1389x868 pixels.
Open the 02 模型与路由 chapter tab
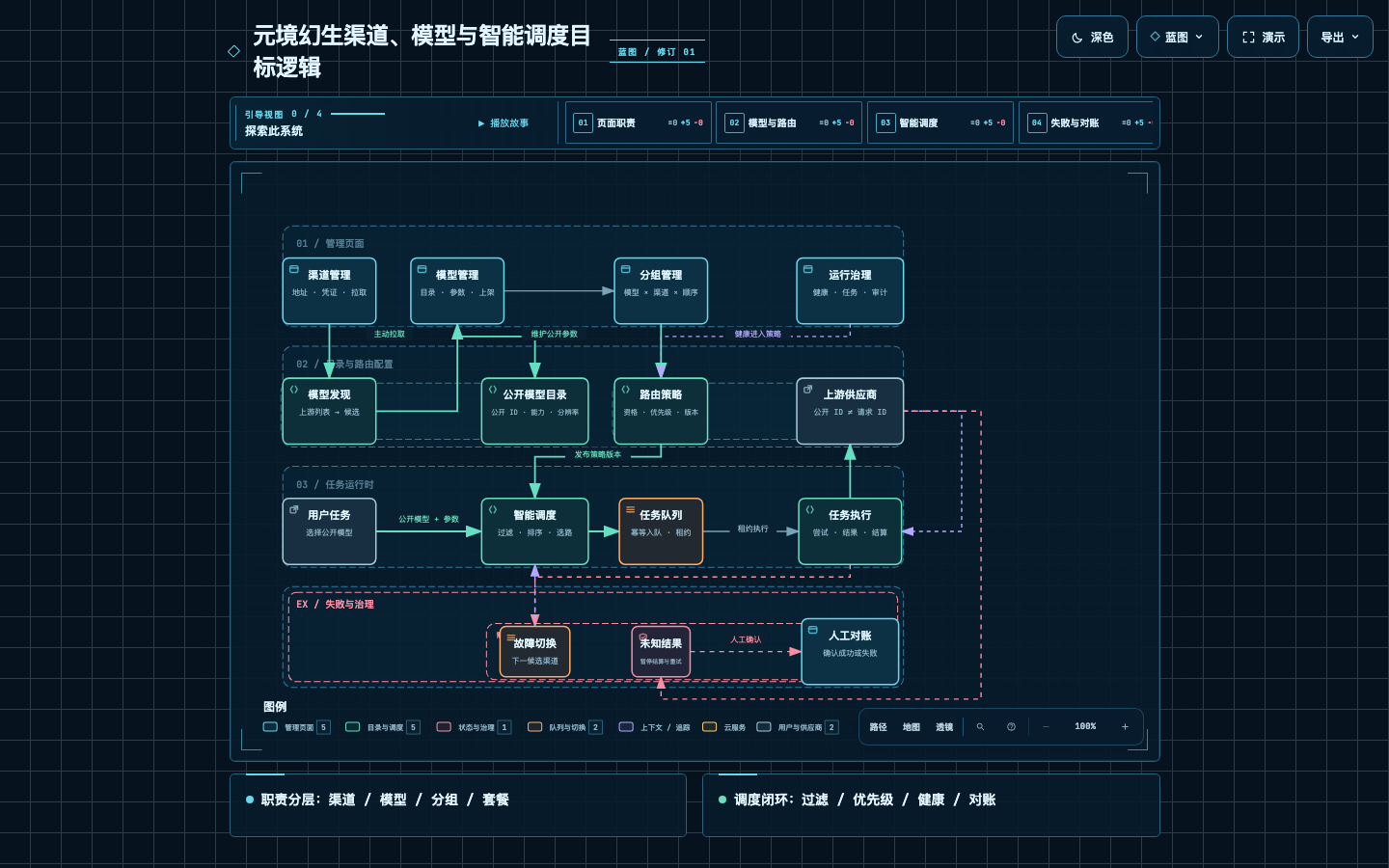pos(789,122)
